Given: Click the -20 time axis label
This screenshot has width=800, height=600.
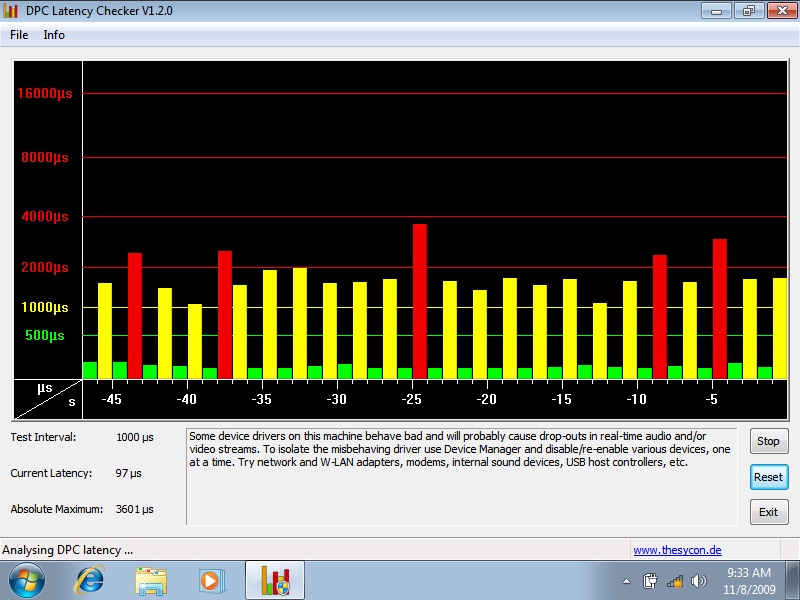Looking at the screenshot, I should click(487, 399).
